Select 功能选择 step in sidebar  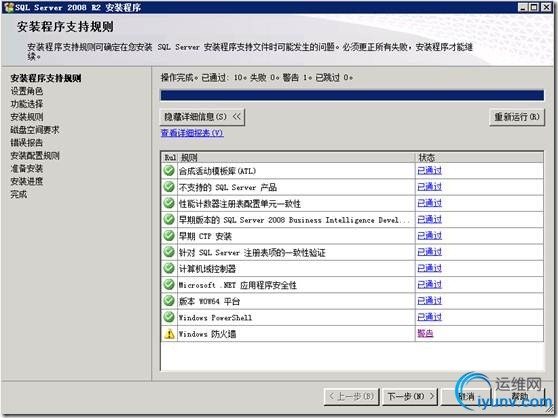[27, 104]
